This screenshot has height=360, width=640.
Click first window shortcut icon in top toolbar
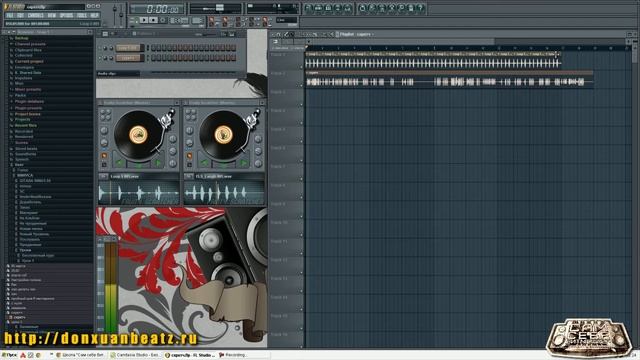click(x=308, y=9)
